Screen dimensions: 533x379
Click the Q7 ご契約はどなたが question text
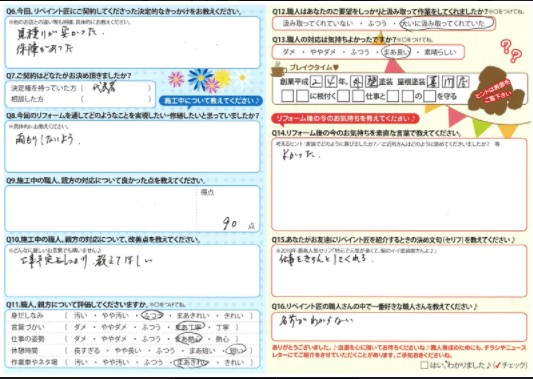pos(69,75)
